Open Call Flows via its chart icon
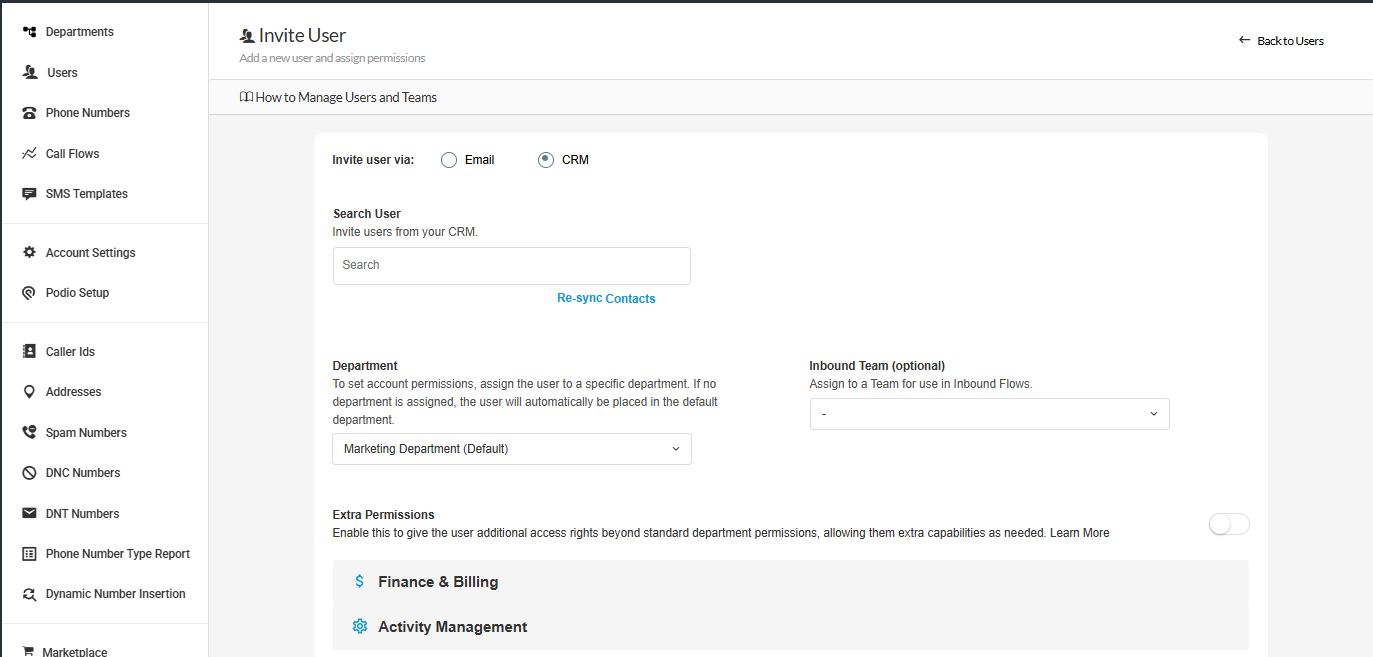 29,154
